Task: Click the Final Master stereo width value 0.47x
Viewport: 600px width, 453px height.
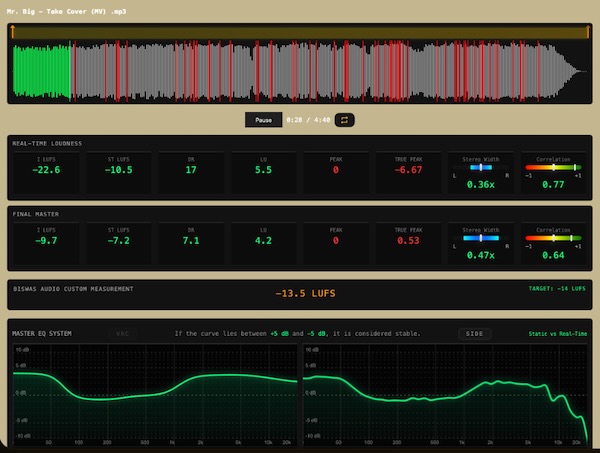Action: [x=481, y=255]
